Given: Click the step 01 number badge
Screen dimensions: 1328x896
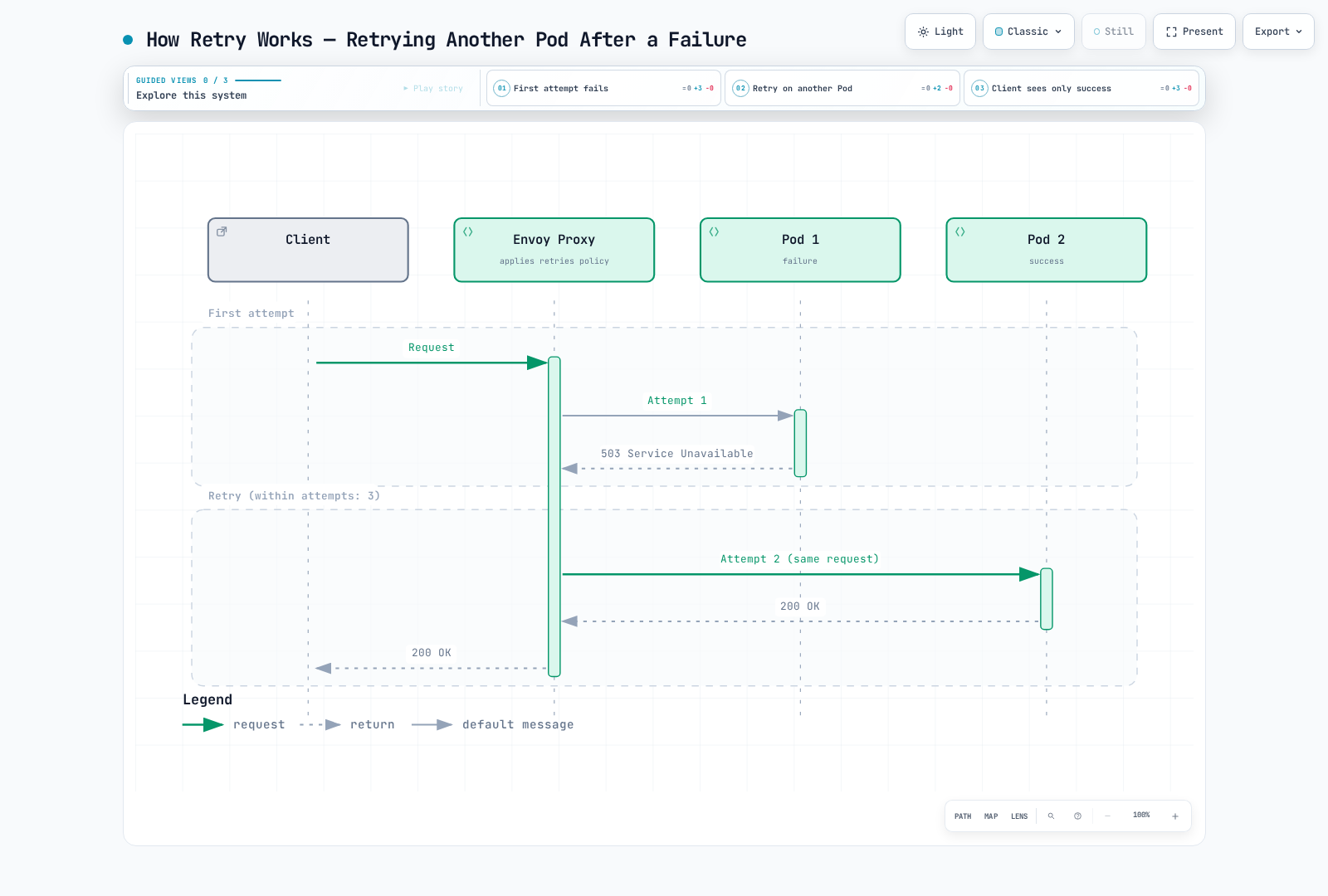Looking at the screenshot, I should (x=501, y=88).
